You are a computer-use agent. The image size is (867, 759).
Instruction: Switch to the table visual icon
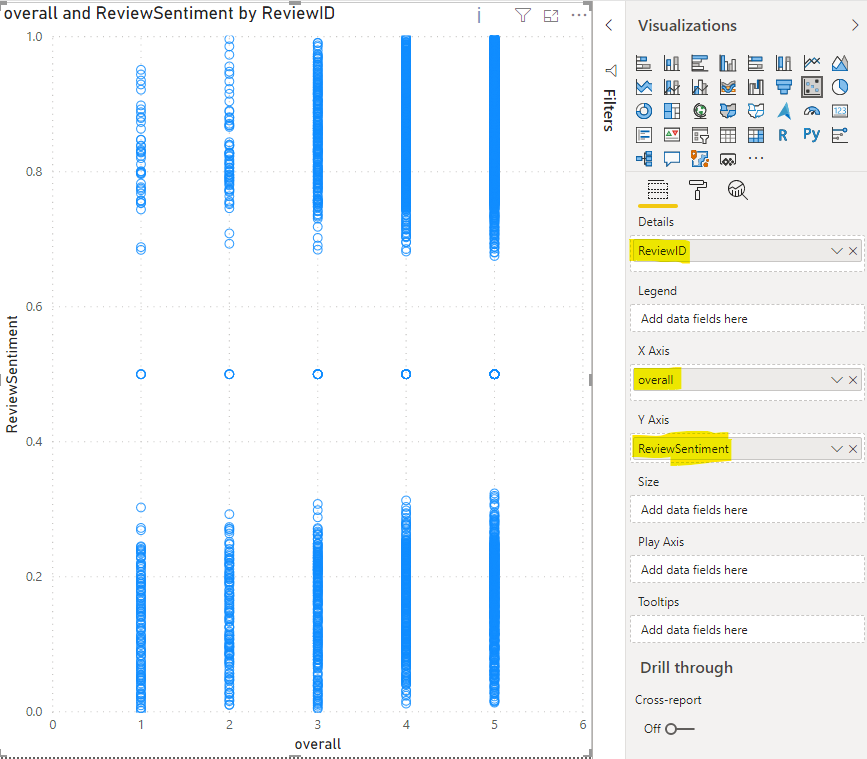tap(726, 134)
